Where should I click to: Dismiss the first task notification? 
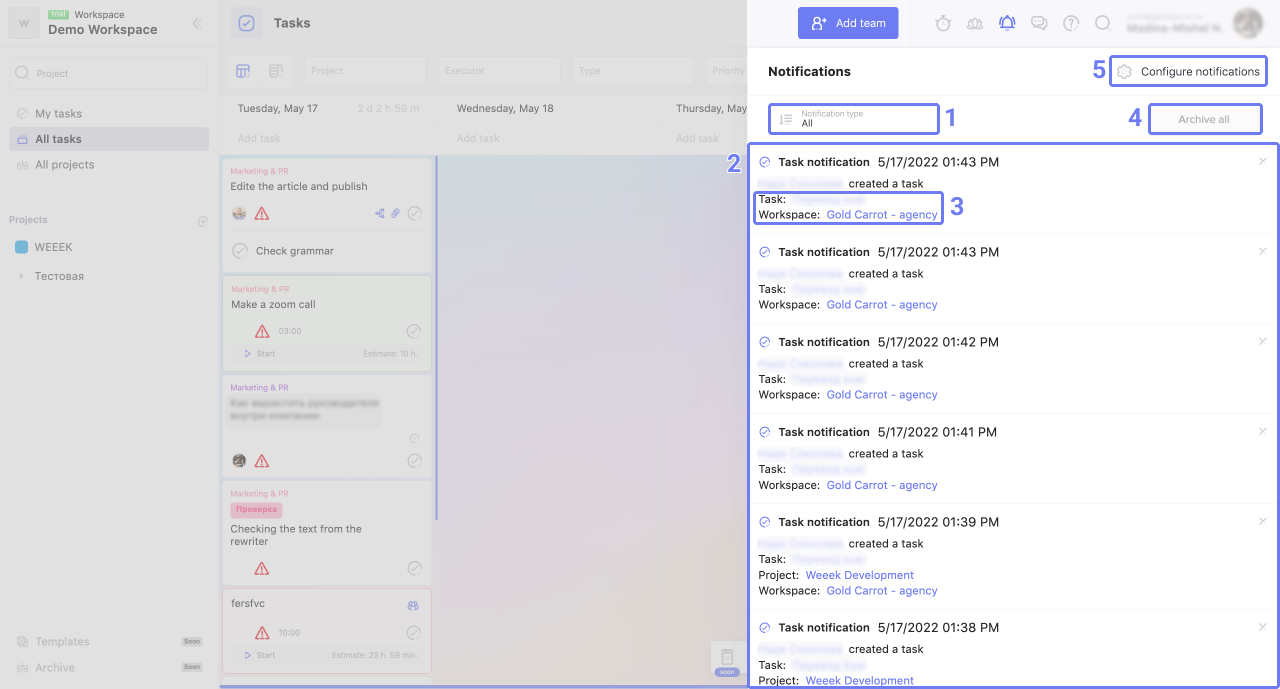click(x=1262, y=162)
